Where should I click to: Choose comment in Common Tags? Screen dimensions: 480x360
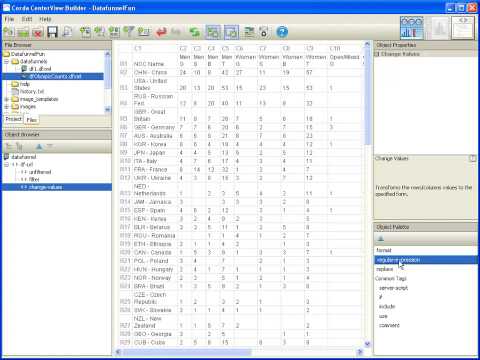coord(389,325)
